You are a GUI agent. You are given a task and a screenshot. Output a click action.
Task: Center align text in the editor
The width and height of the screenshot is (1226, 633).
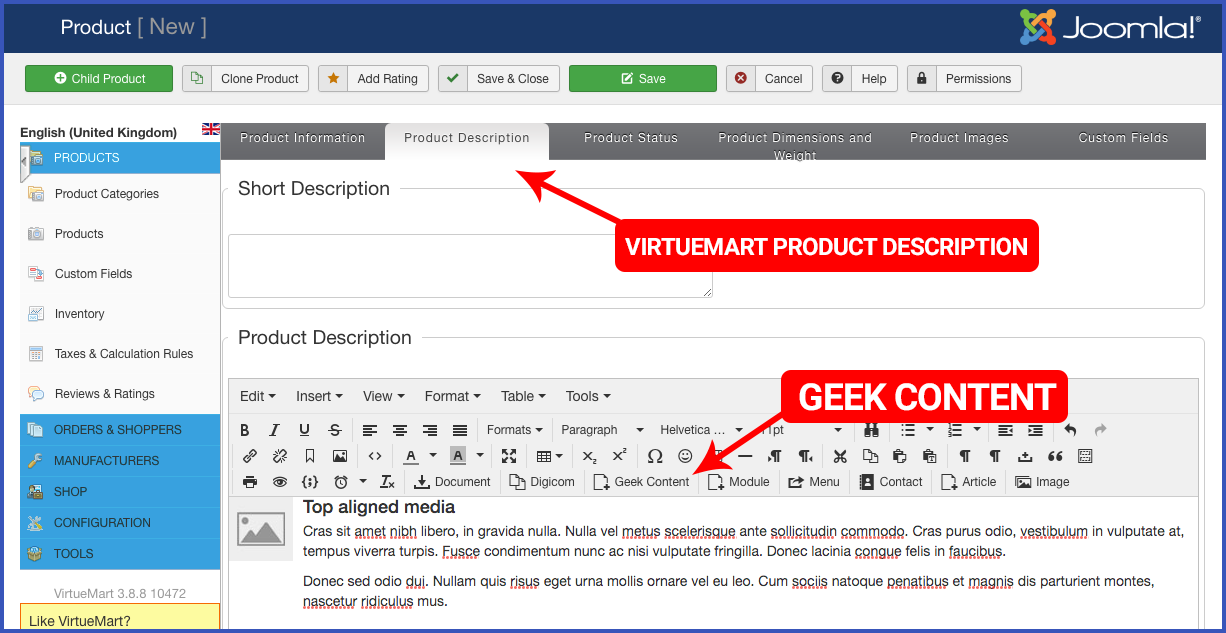pos(400,430)
